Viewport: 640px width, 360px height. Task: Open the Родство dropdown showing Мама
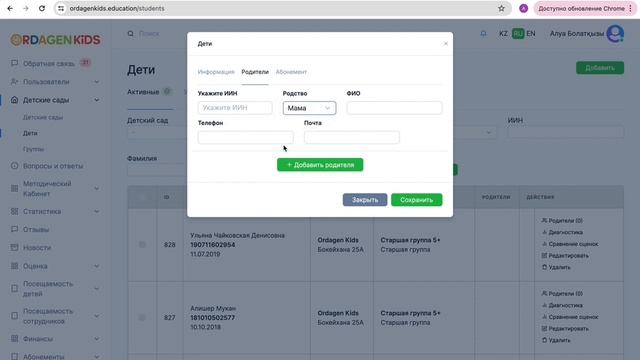309,108
